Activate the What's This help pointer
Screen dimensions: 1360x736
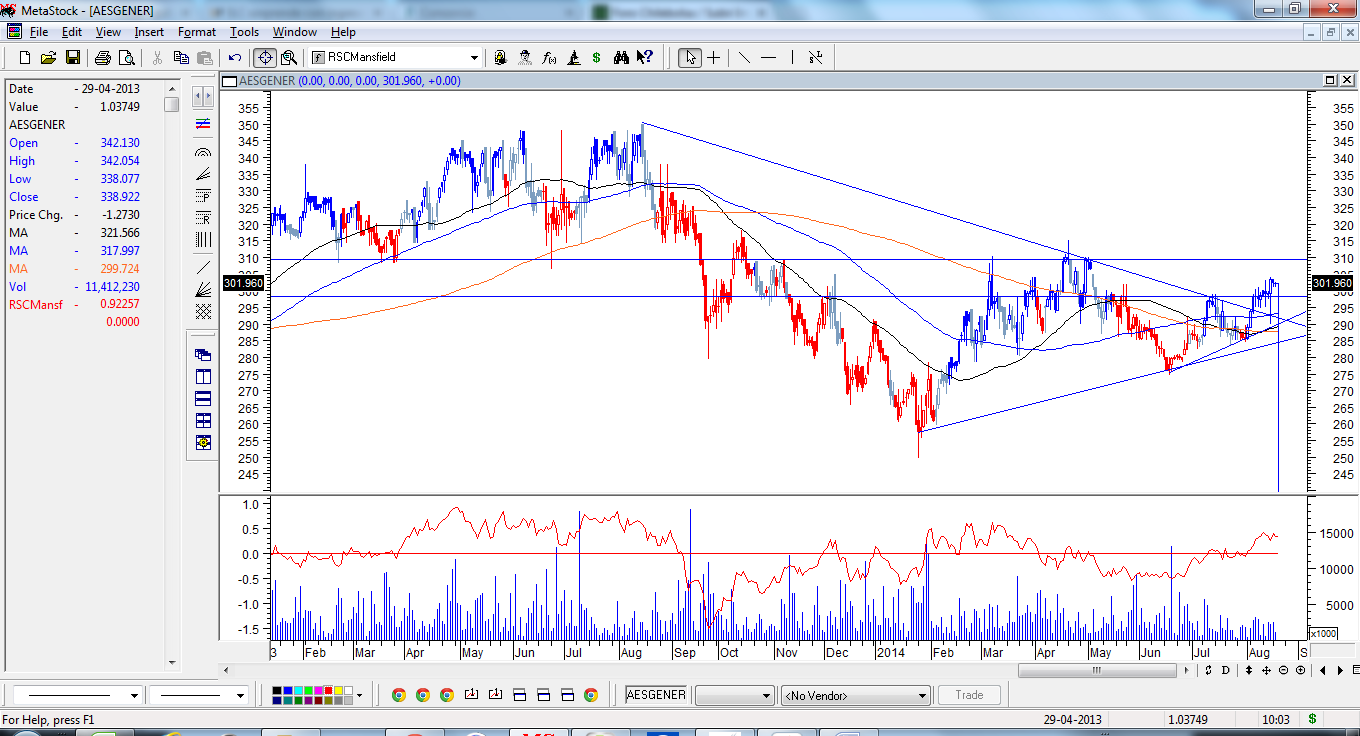[645, 57]
